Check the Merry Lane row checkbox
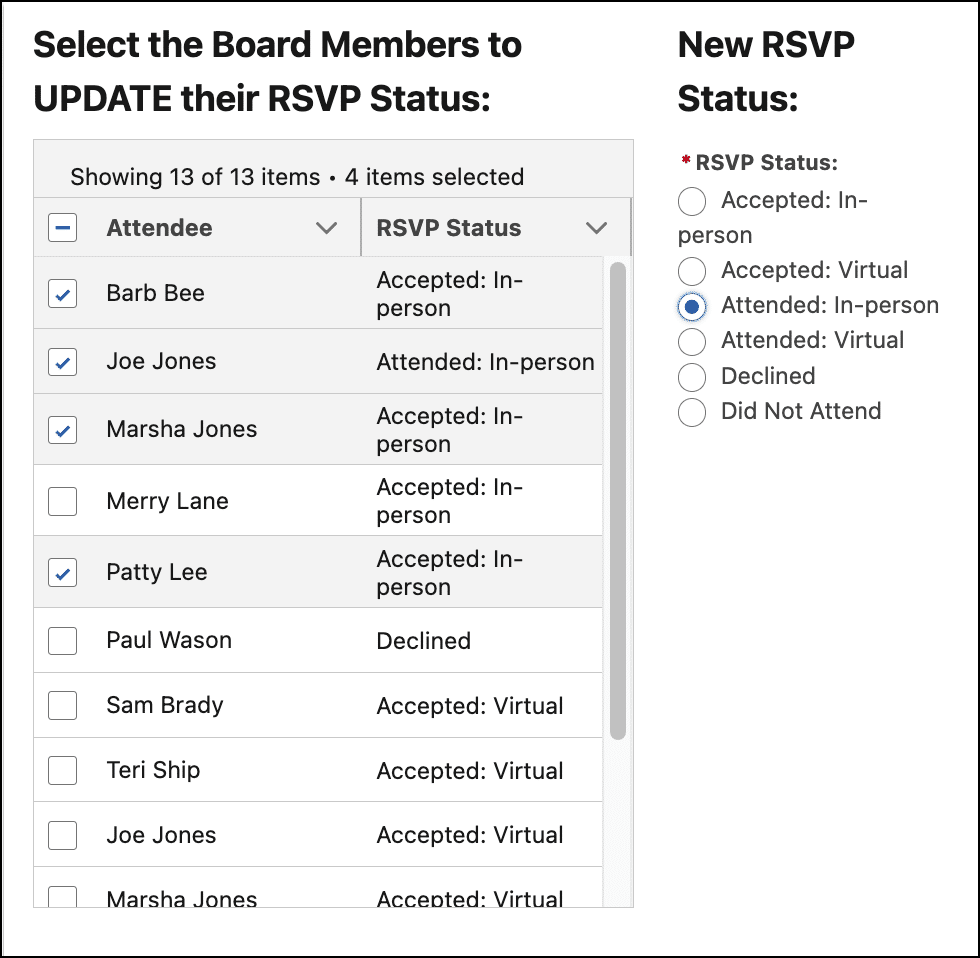 (x=62, y=501)
